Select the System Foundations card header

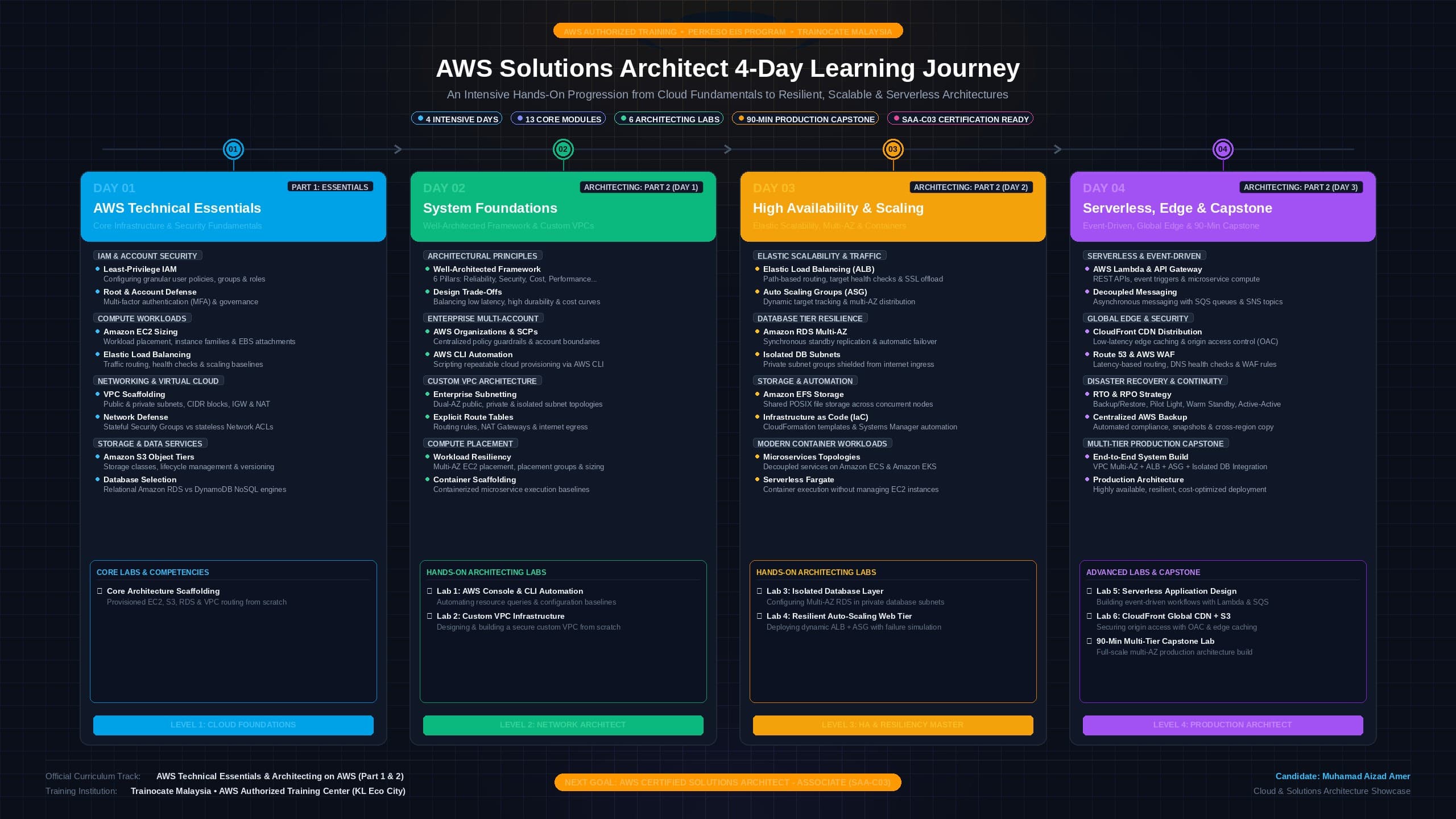563,206
